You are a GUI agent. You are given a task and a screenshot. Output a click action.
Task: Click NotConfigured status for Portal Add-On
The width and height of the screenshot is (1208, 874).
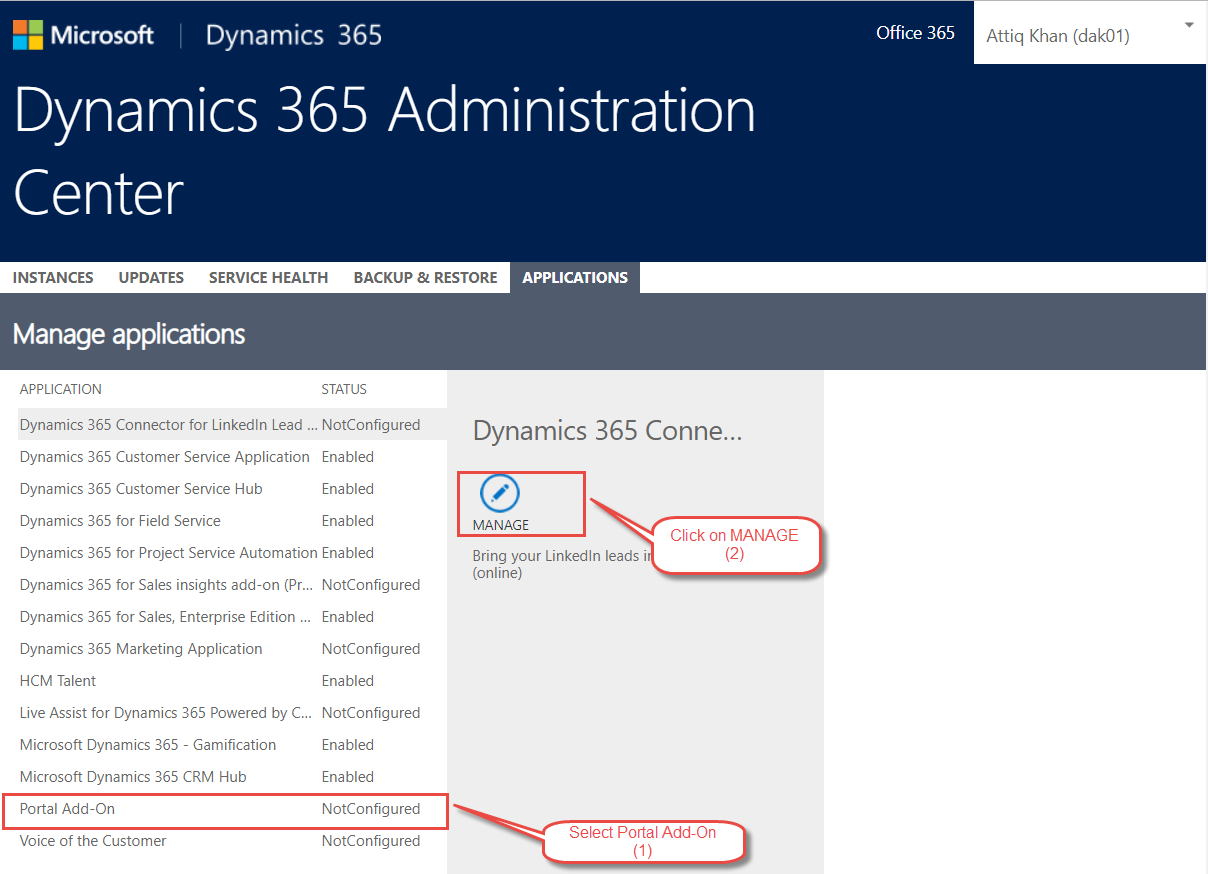coord(371,809)
